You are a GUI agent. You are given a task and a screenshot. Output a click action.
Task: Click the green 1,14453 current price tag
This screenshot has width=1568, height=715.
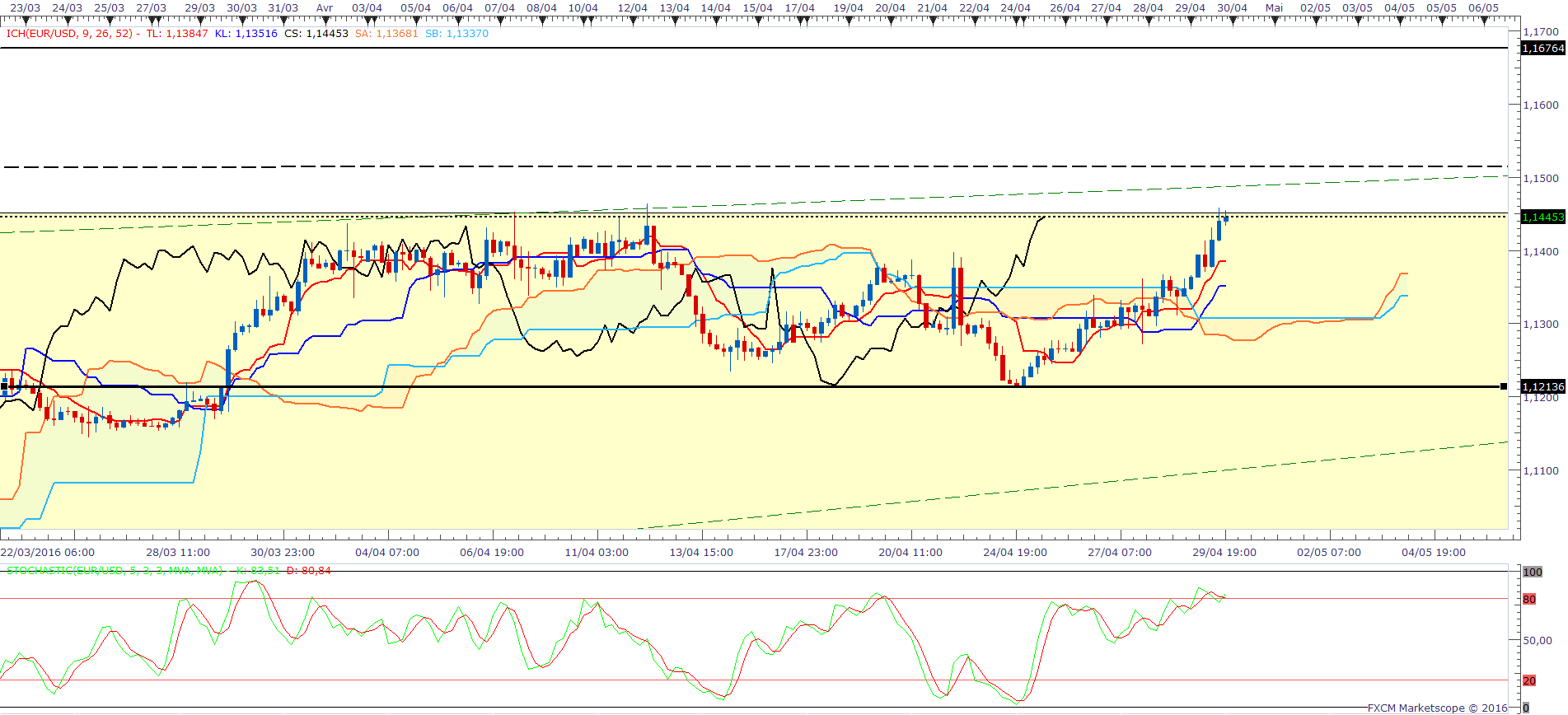(1542, 217)
